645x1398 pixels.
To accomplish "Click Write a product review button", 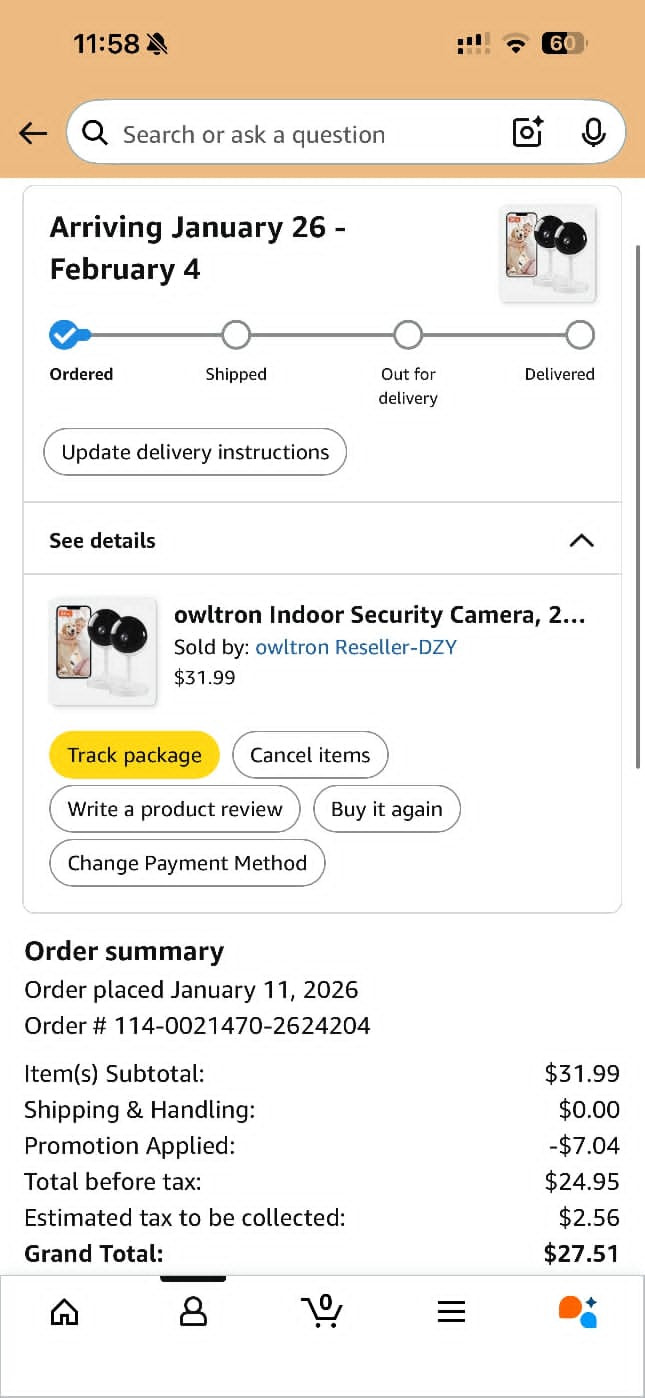I will click(175, 809).
